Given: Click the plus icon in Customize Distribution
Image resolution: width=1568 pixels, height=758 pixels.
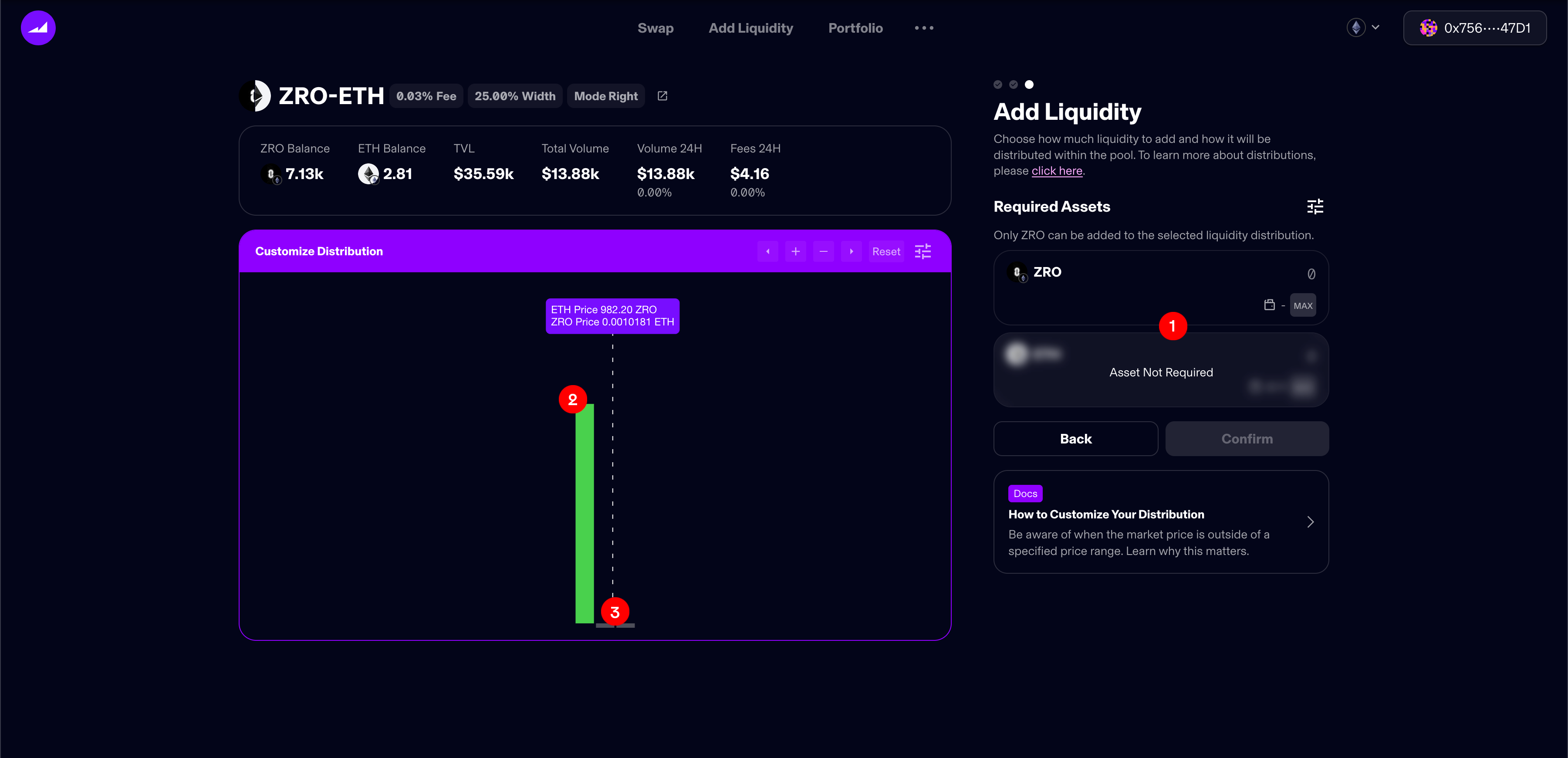Looking at the screenshot, I should point(795,251).
